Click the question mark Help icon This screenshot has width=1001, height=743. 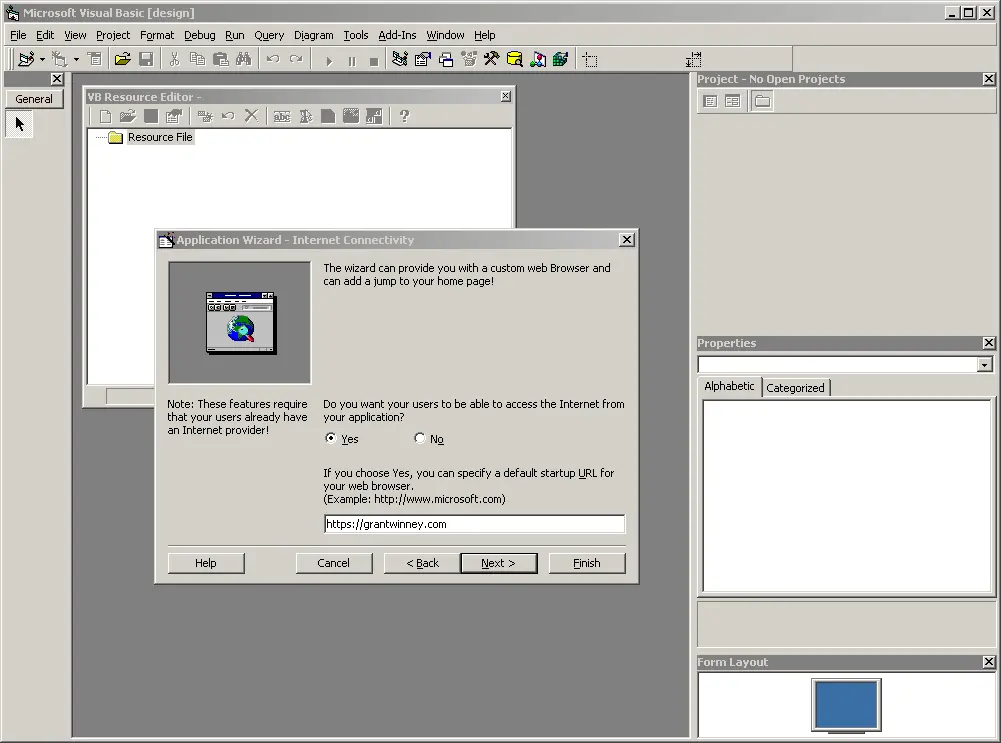[x=404, y=116]
